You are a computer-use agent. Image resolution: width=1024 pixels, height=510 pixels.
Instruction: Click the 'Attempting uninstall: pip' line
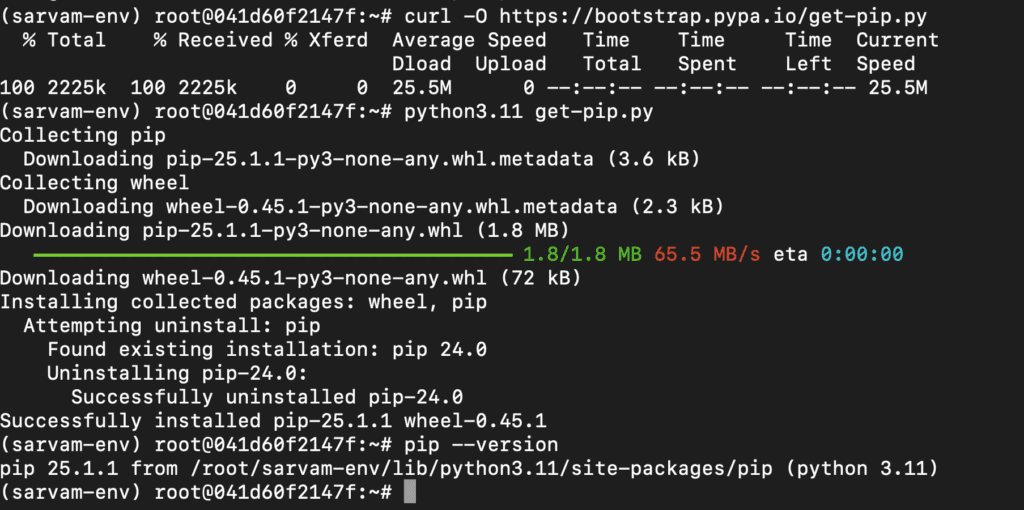[x=172, y=326]
